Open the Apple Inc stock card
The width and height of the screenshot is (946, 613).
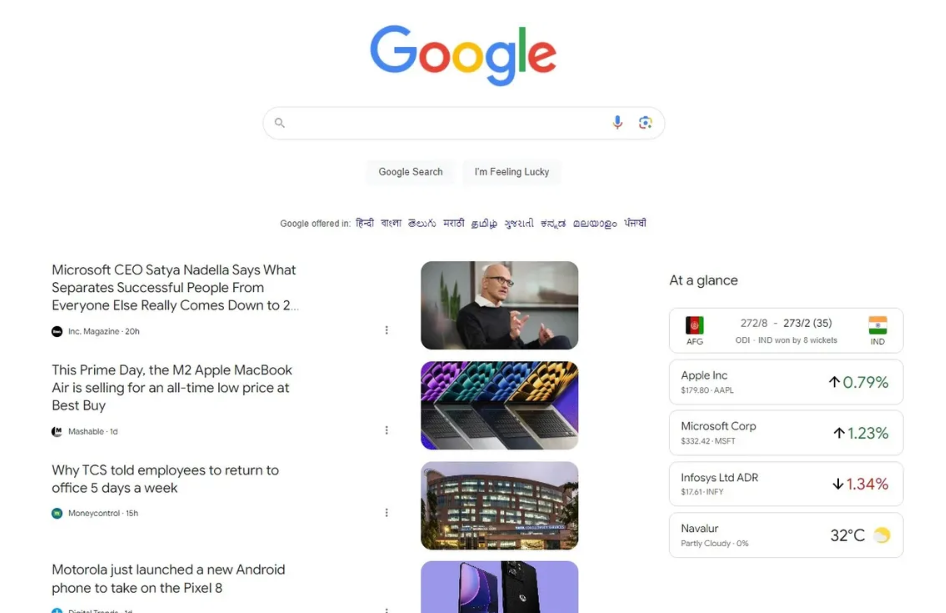(786, 382)
